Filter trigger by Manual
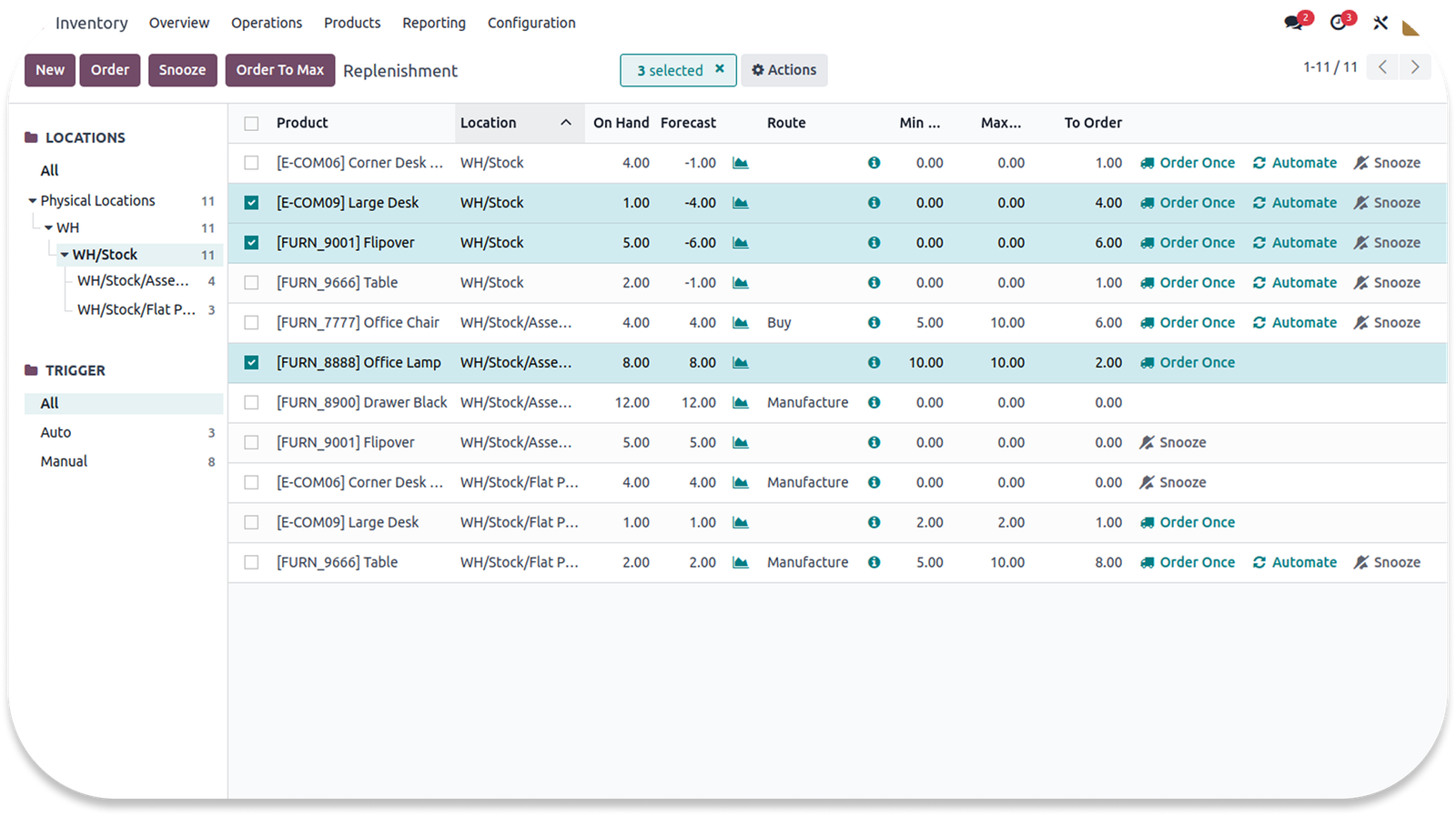The height and width of the screenshot is (816, 1456). point(64,462)
